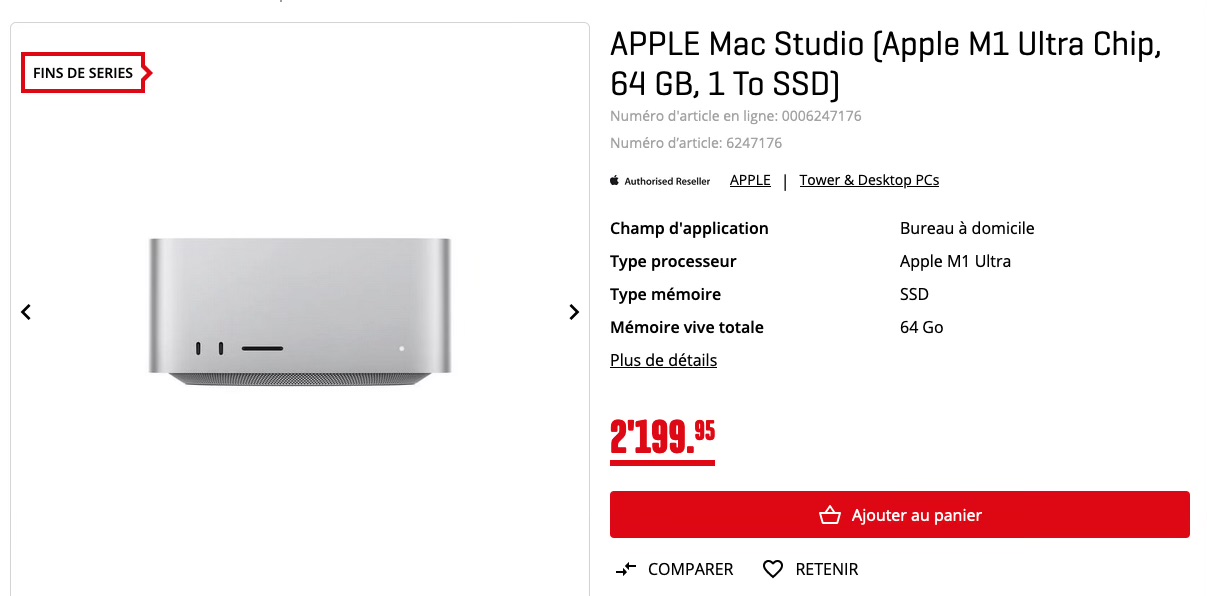Screen dimensions: 1207x596
Task: Toggle RETENIR to add to the wishlist
Action: (826, 569)
